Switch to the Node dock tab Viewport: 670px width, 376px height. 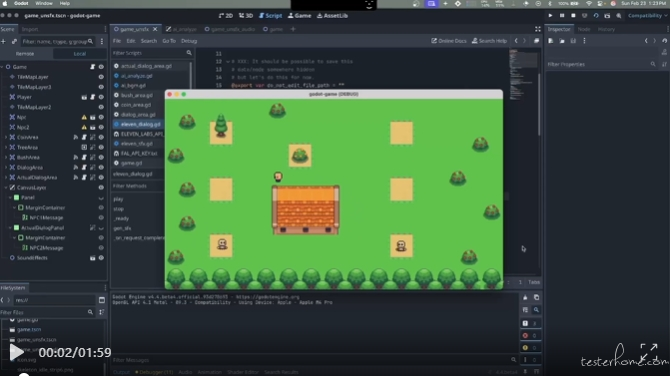tap(584, 29)
